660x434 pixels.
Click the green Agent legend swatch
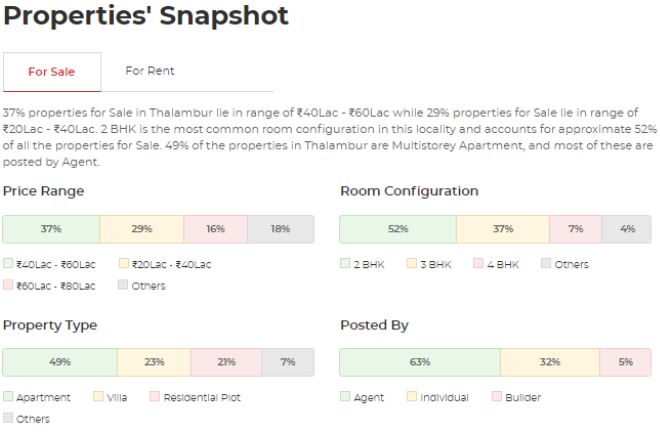tap(345, 397)
